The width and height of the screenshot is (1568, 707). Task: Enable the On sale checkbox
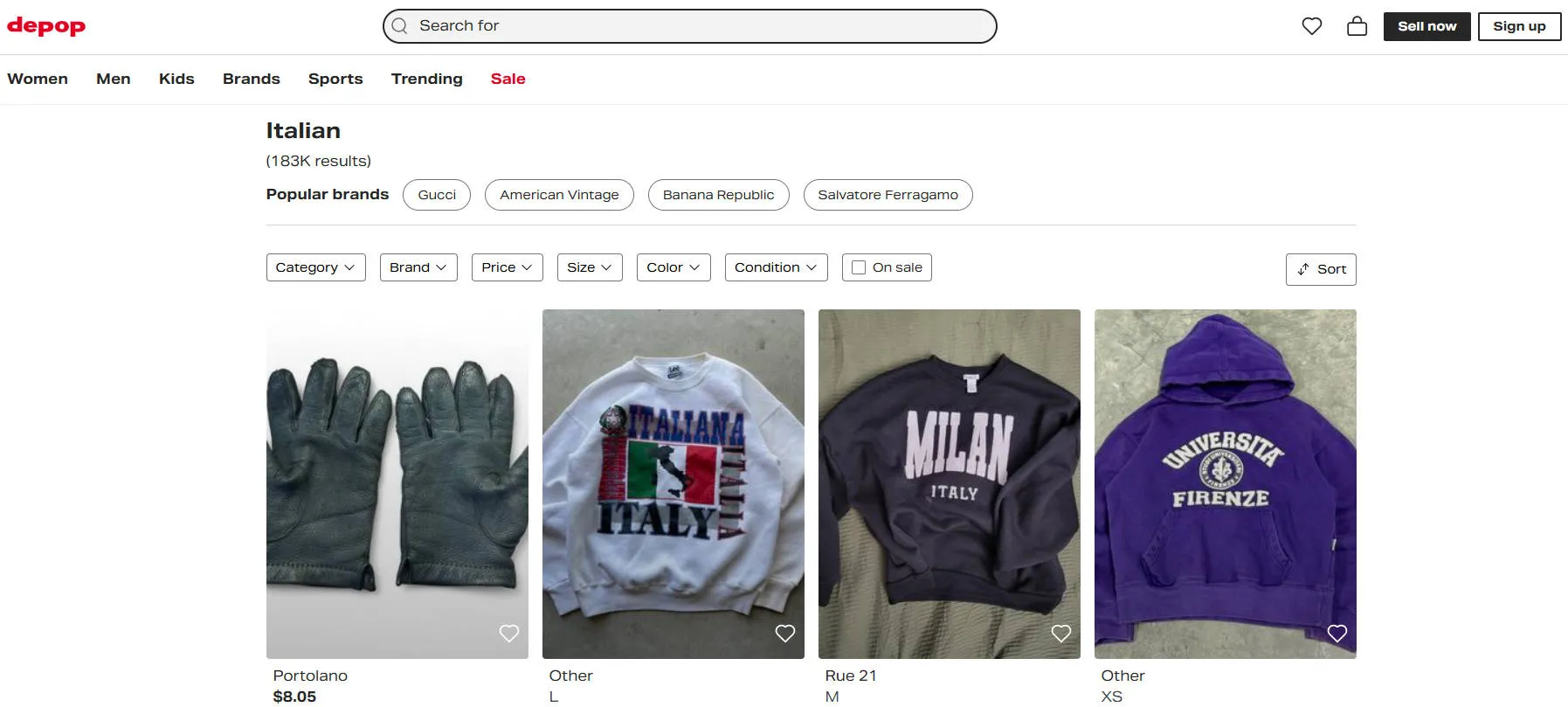pyautogui.click(x=859, y=267)
